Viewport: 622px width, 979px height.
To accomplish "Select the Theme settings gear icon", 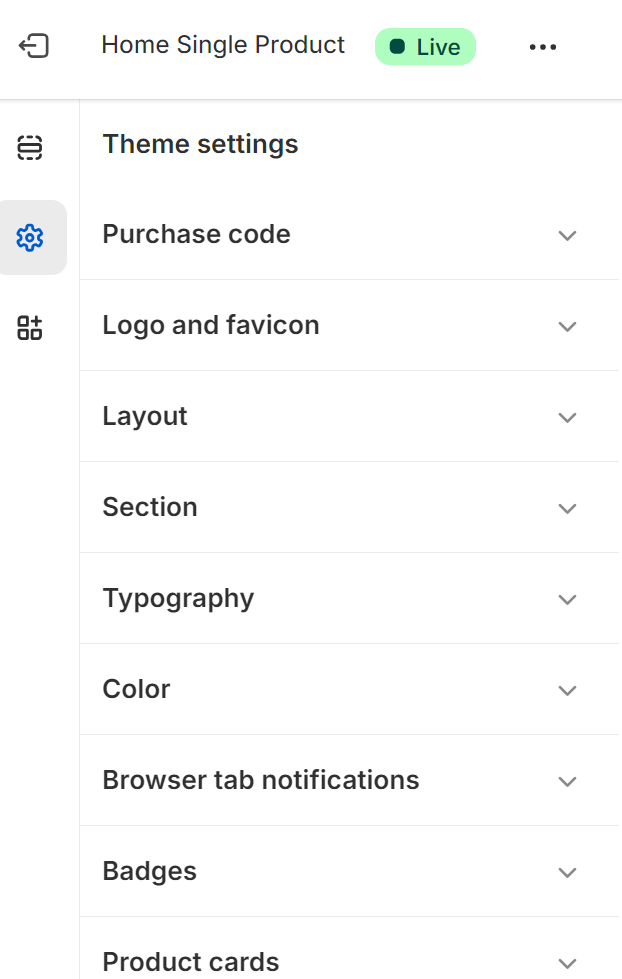I will pos(30,237).
